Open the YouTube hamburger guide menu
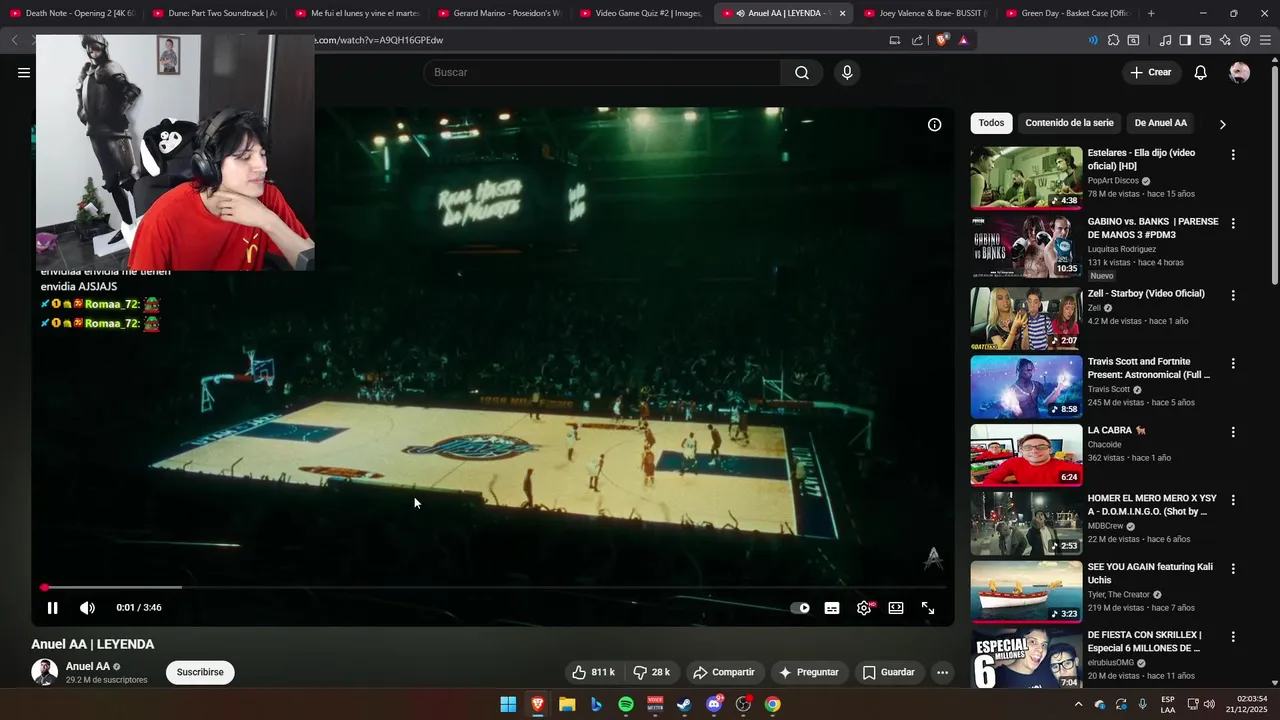 [24, 72]
